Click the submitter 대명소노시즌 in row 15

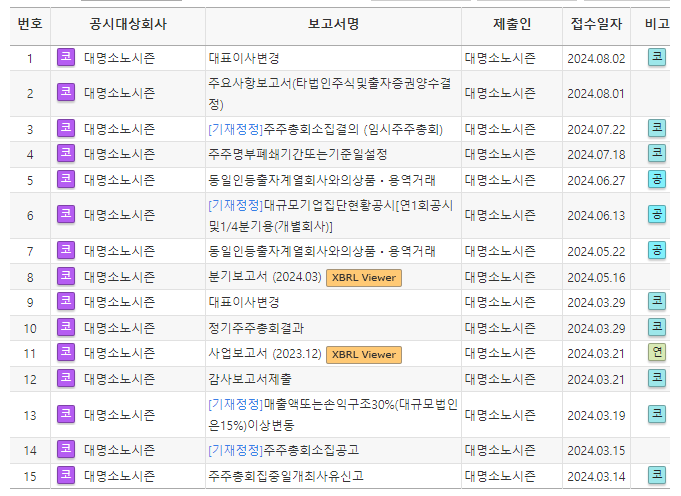tap(500, 476)
